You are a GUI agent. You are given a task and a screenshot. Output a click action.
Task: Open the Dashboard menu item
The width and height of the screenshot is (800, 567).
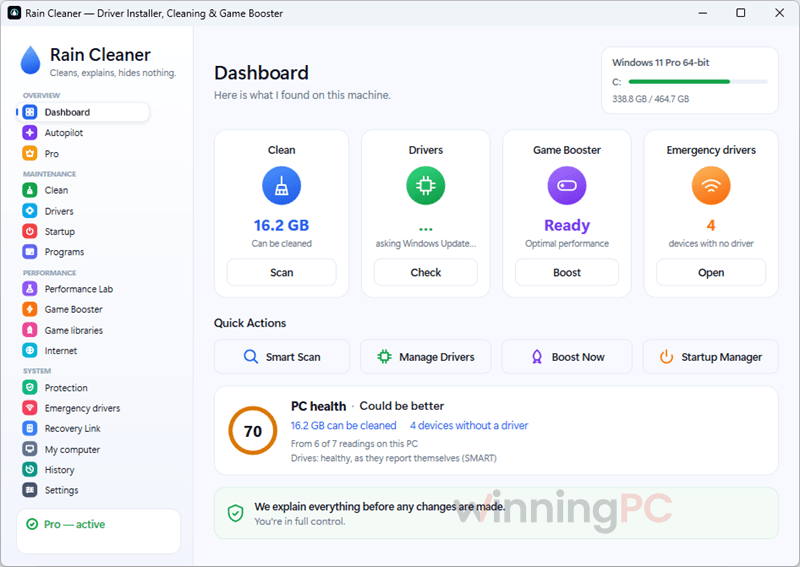(x=83, y=112)
